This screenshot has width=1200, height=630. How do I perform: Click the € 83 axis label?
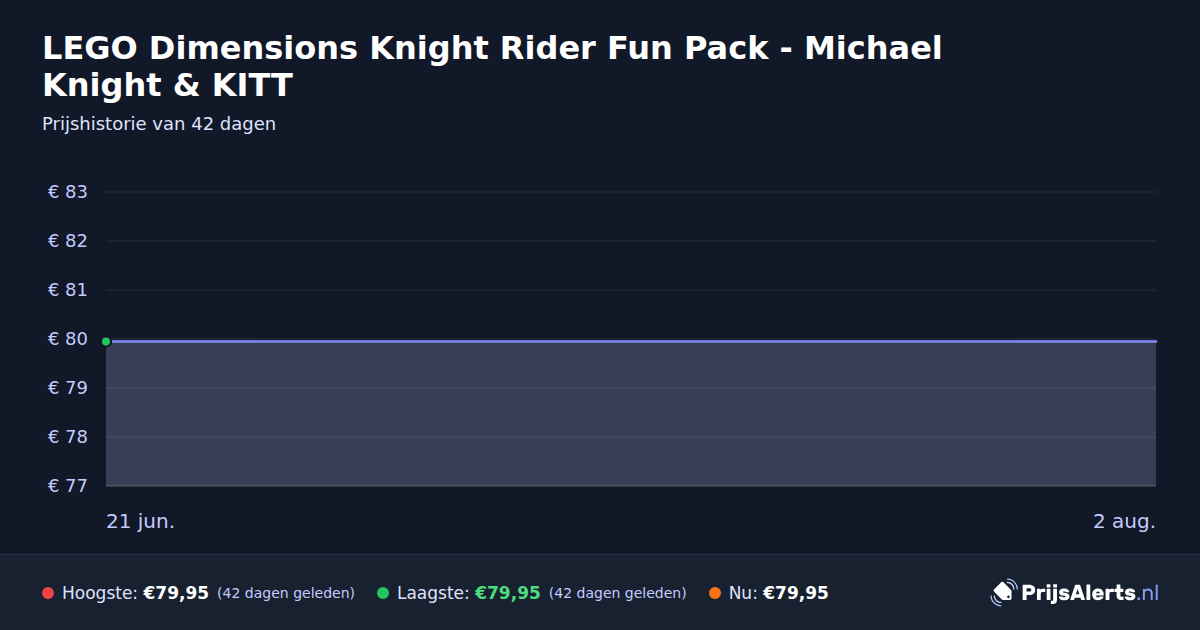[68, 192]
